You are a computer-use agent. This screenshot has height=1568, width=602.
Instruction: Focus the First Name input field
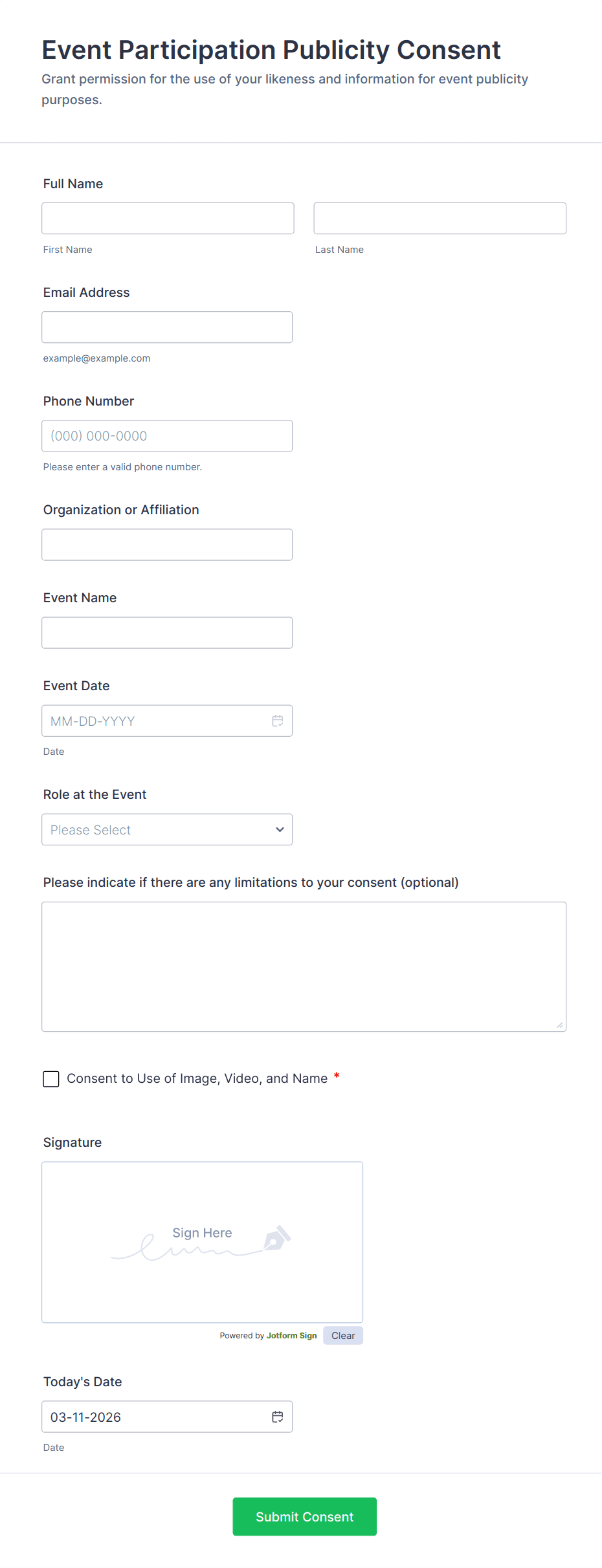click(168, 218)
